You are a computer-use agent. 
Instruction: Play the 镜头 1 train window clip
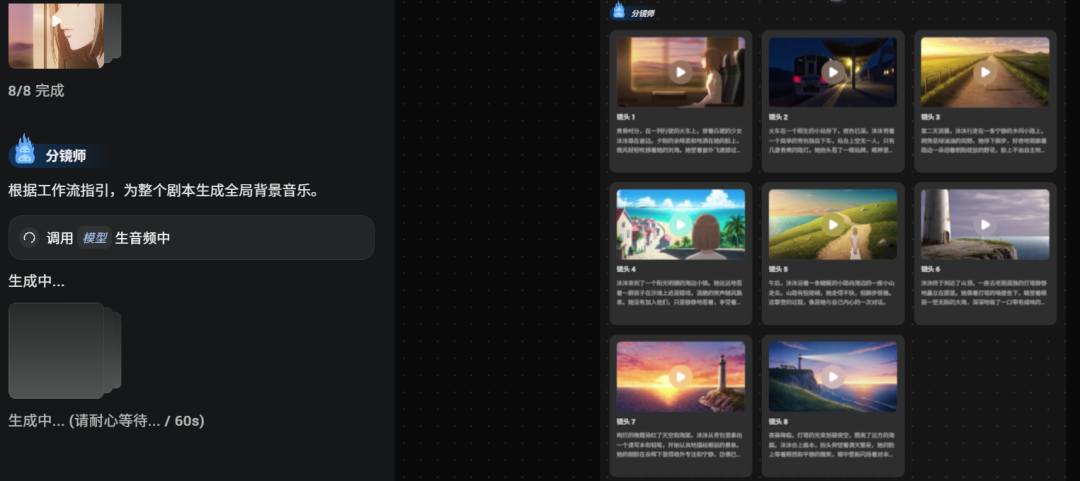[681, 72]
